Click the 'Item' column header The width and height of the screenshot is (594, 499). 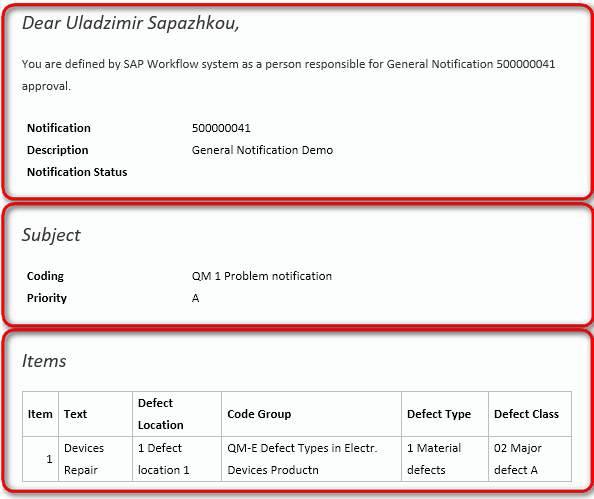coord(40,414)
